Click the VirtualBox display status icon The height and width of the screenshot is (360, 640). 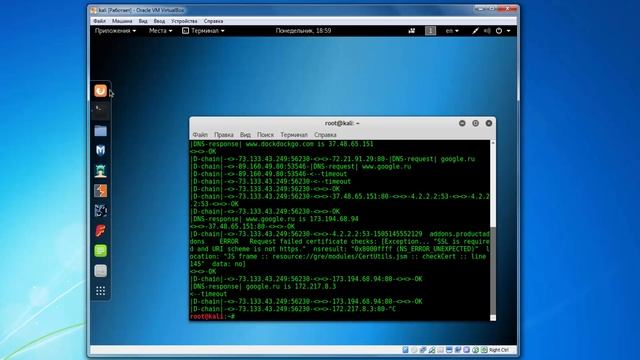(449, 350)
